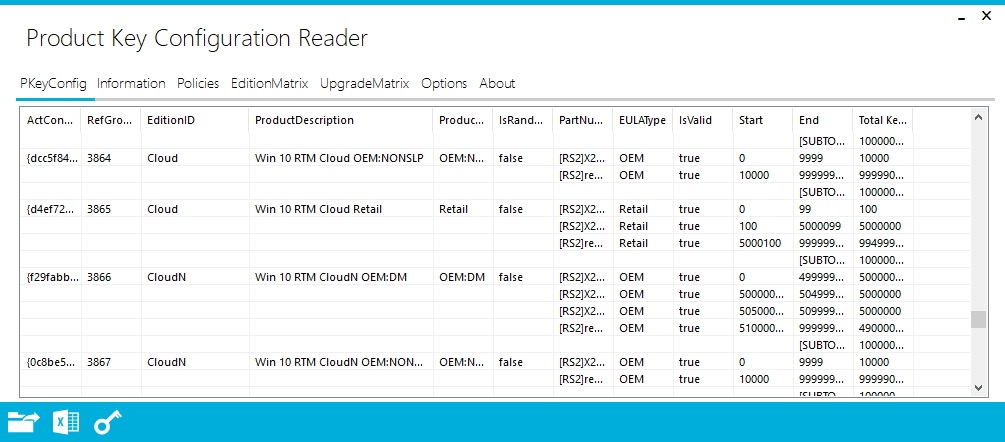The image size is (1005, 442).
Task: Open the load file folder icon
Action: (x=23, y=422)
